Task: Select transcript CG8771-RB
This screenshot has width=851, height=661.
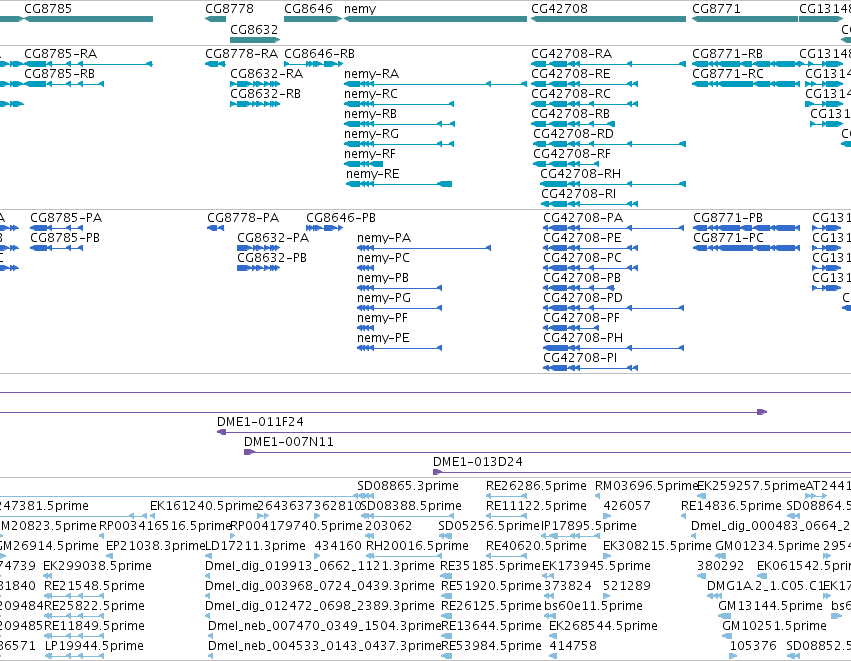Action: [x=745, y=64]
